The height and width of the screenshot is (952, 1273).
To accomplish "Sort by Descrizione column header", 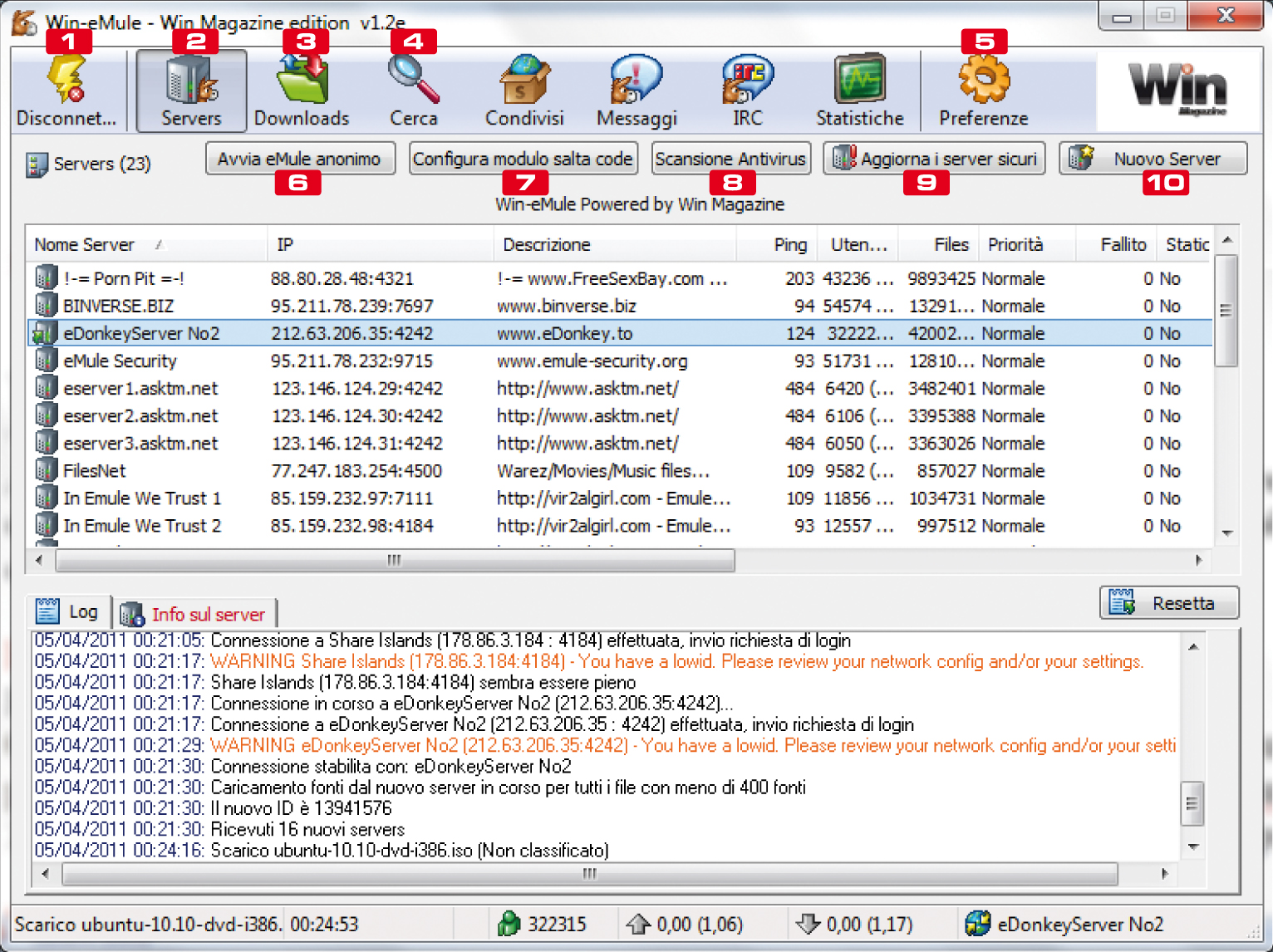I will [x=615, y=244].
